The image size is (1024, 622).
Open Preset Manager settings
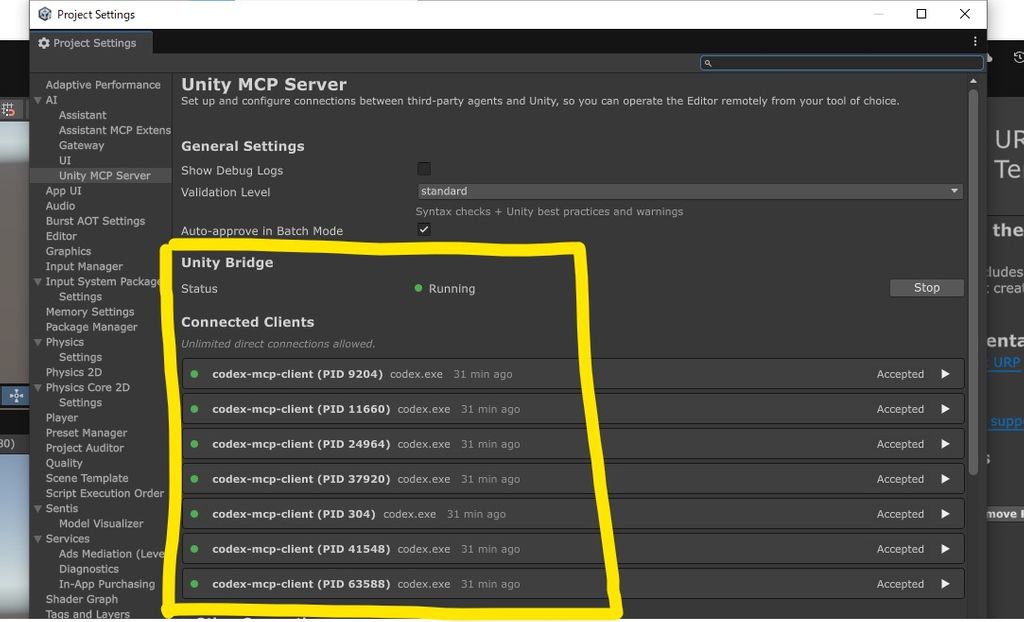(86, 433)
